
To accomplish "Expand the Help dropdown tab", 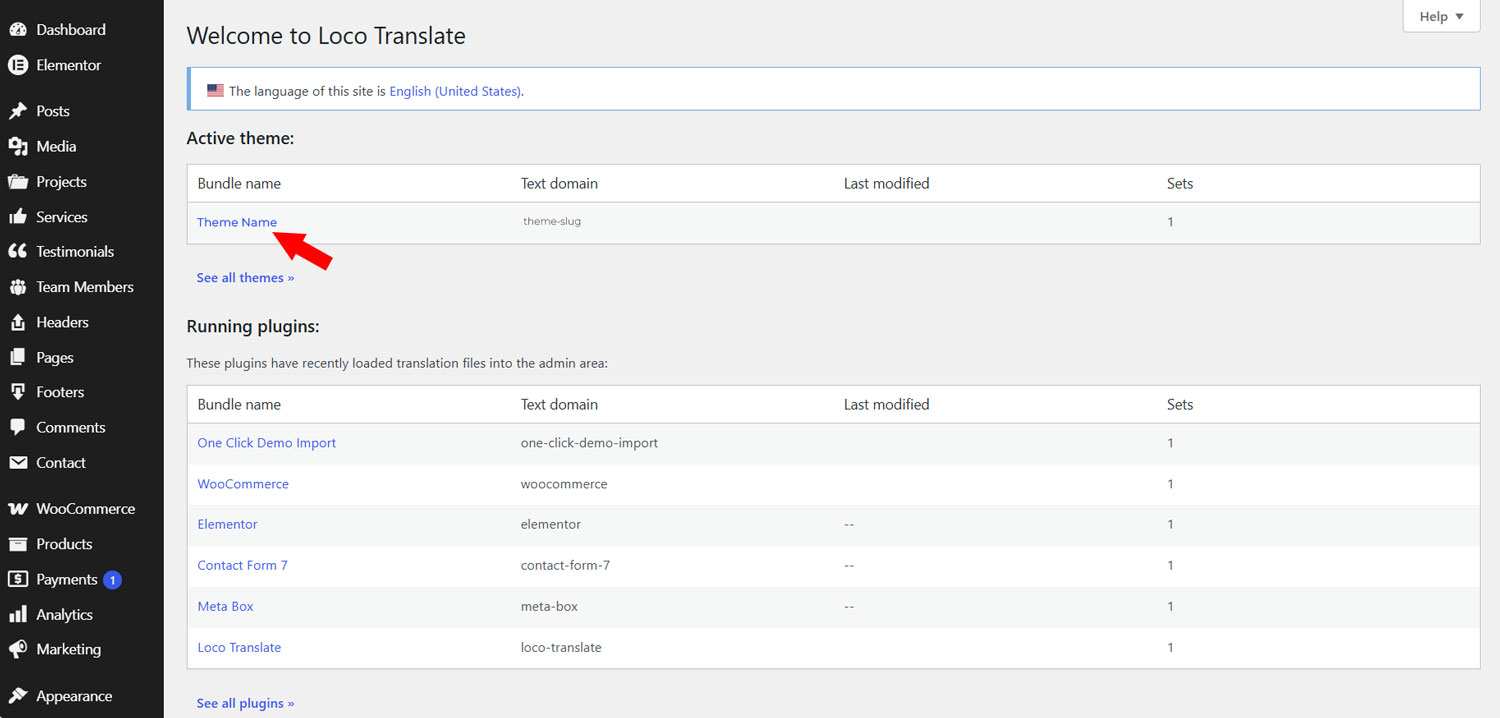I will 1441,17.
